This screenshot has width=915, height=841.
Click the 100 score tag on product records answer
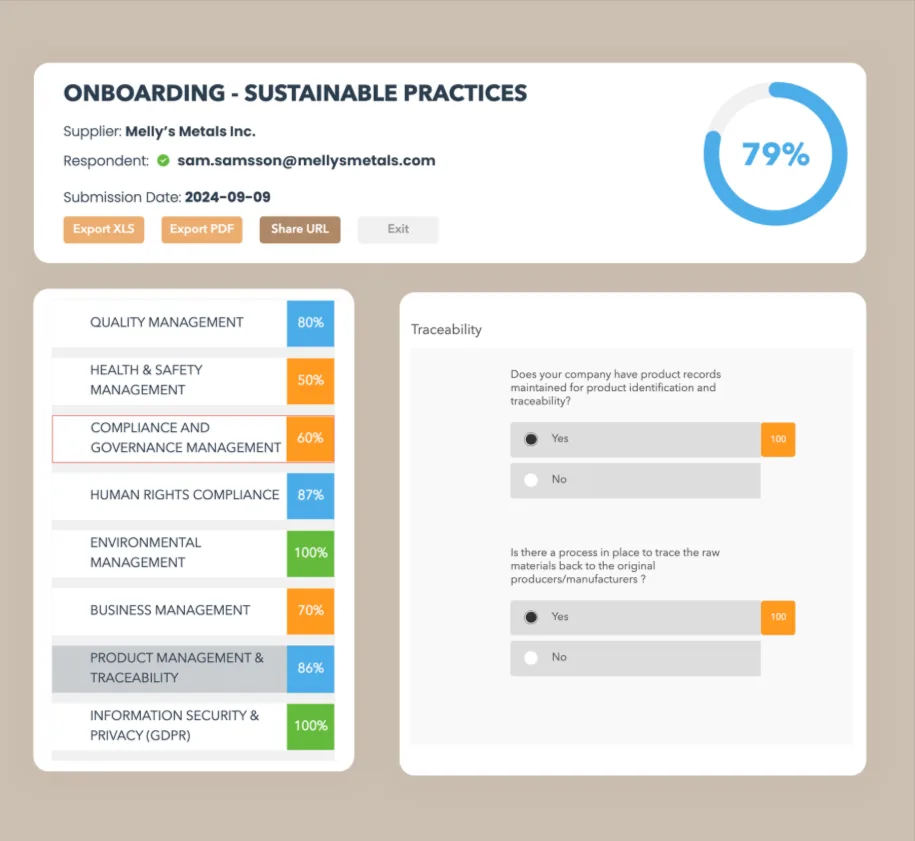click(x=778, y=439)
